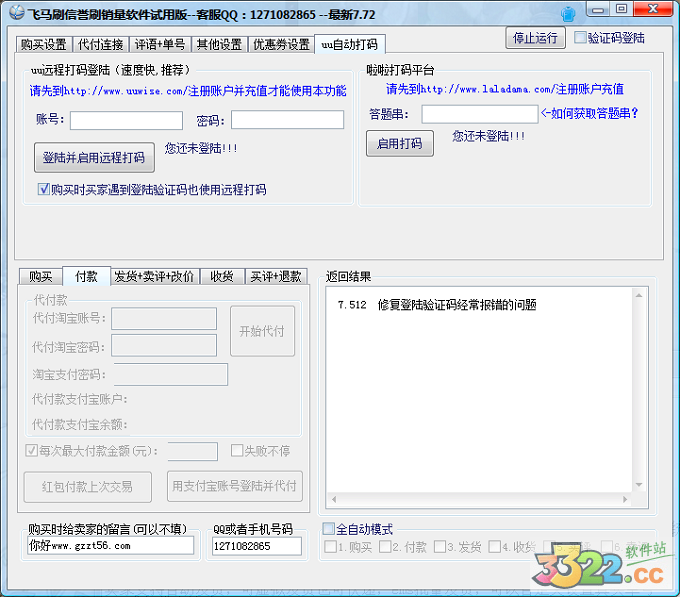This screenshot has width=680, height=597.
Task: Toggle the 验证码登陆 checkbox
Action: [580, 37]
